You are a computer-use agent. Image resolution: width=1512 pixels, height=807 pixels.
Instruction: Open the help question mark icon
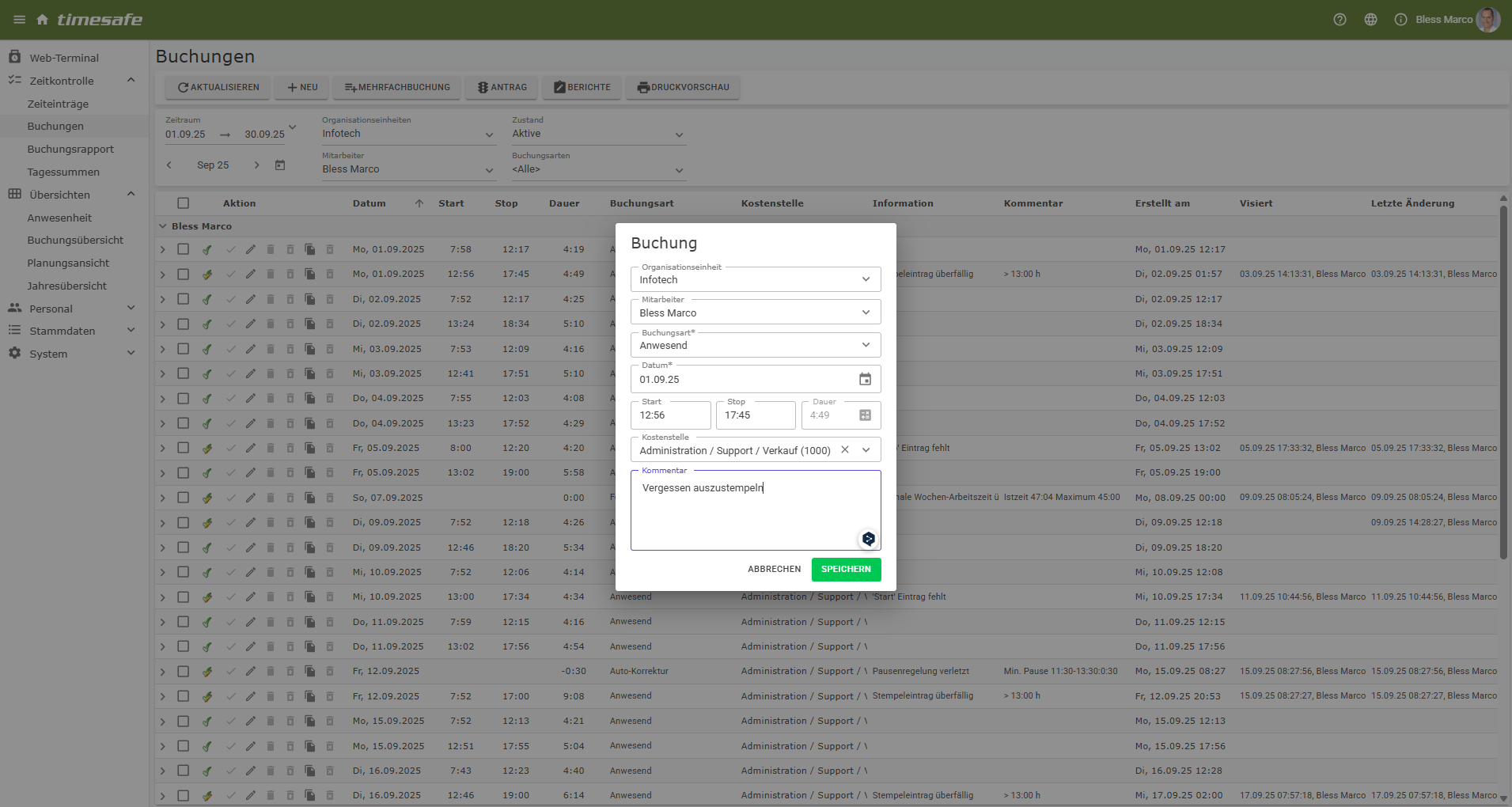[1340, 20]
